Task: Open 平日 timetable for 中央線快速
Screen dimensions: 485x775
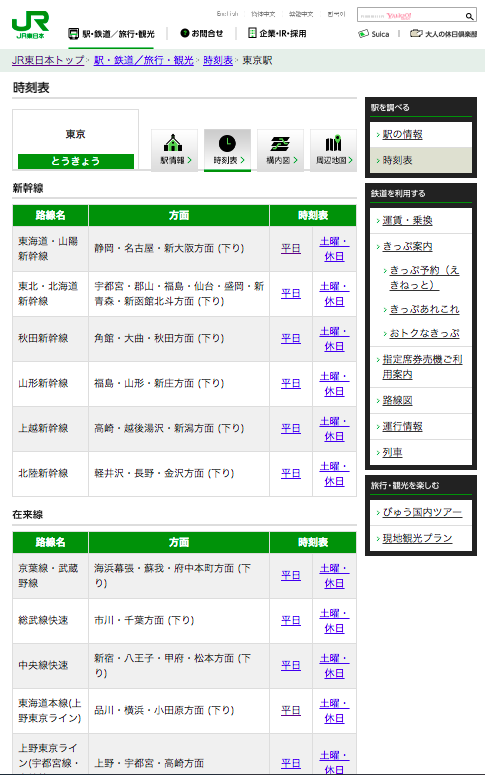Action: [x=291, y=666]
